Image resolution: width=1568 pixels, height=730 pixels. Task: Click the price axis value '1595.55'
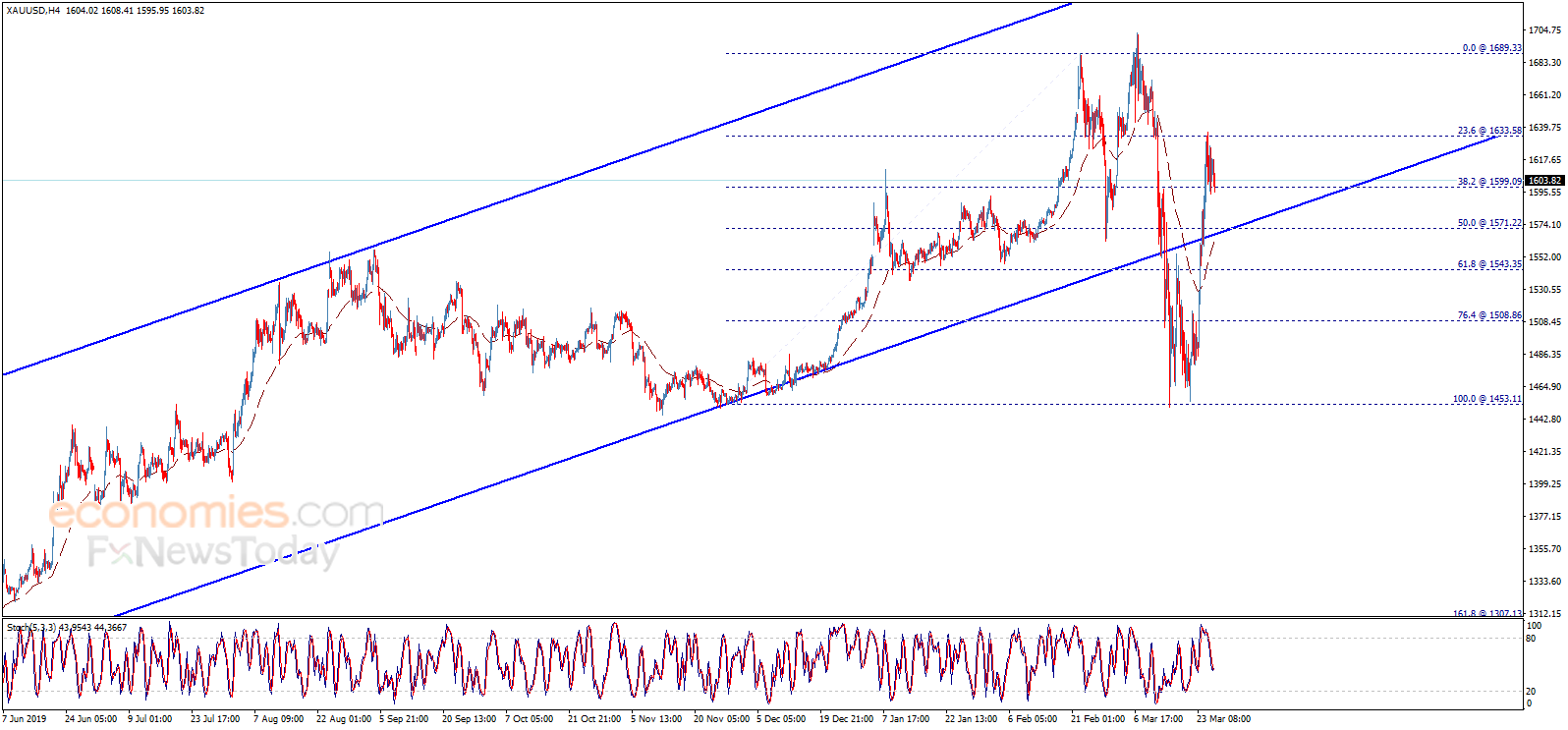click(1544, 193)
